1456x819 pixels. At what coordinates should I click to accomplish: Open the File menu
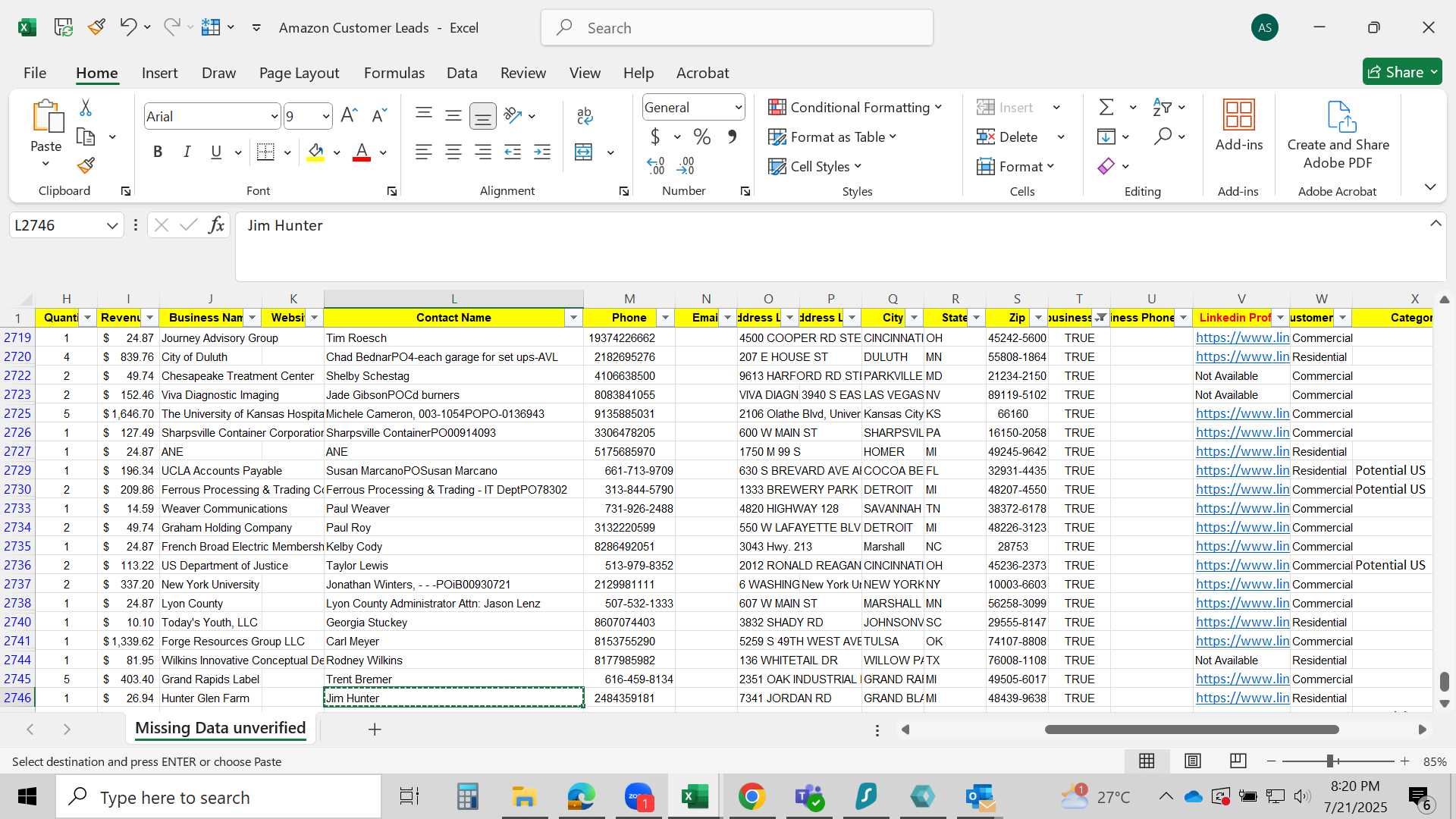(x=35, y=73)
